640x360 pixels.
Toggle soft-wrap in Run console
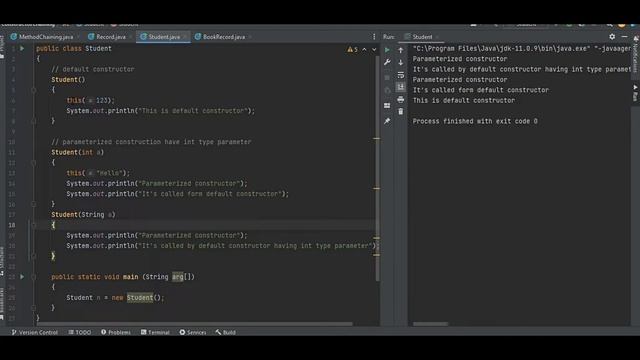[x=400, y=75]
